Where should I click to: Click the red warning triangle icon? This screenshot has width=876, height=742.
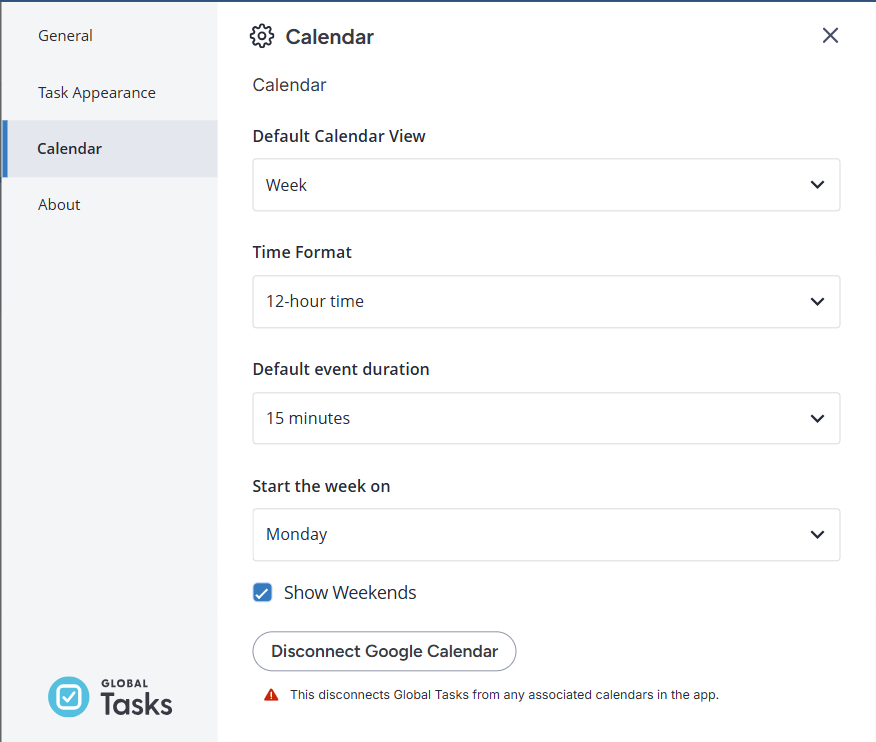tap(271, 694)
